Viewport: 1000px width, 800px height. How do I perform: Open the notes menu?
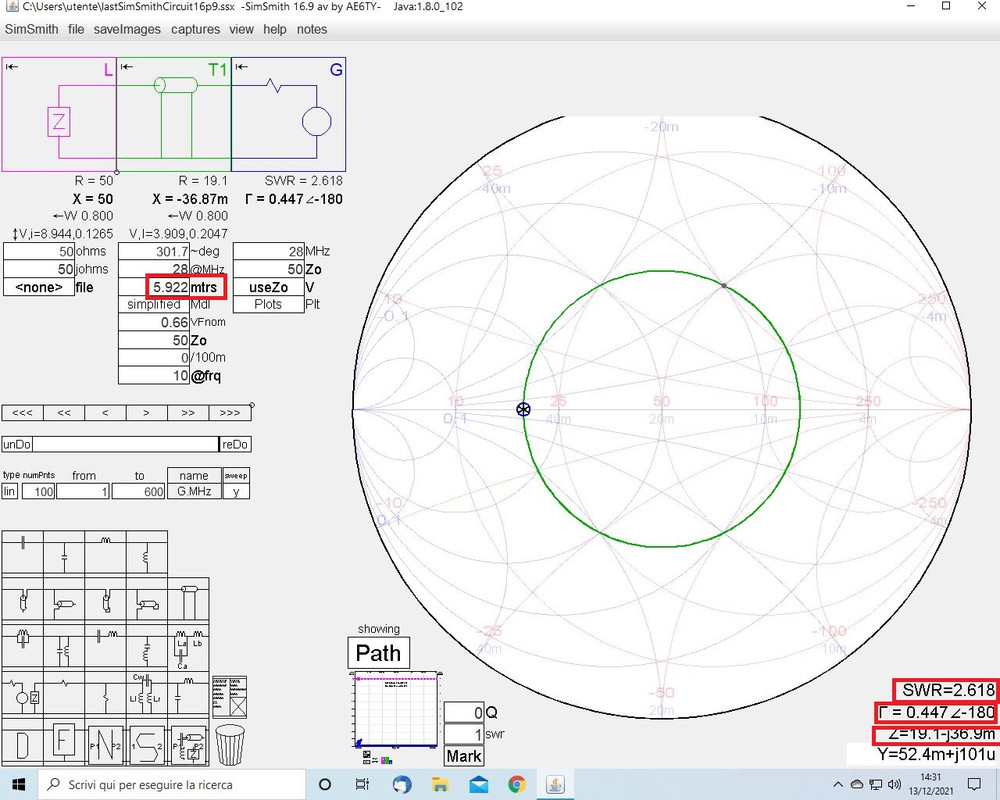click(x=312, y=29)
